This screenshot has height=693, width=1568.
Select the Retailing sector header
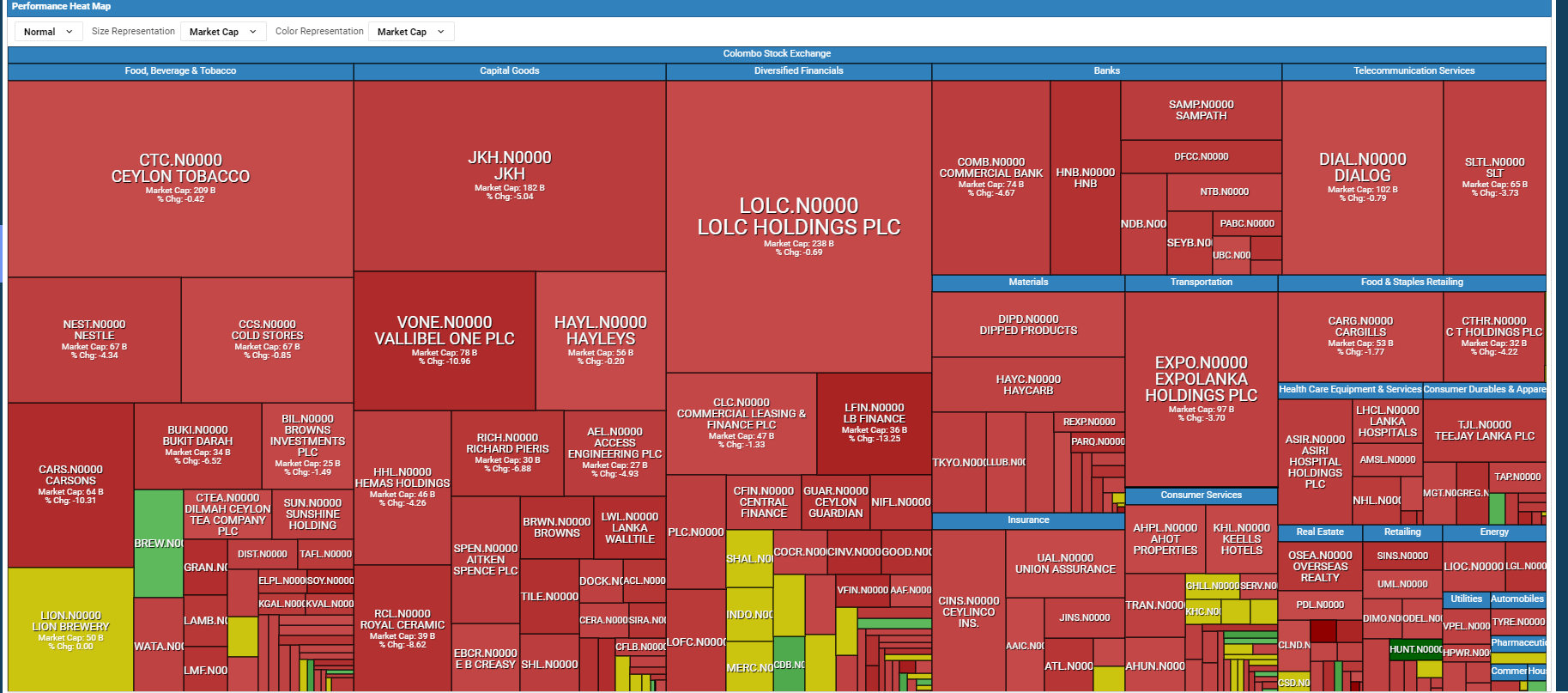coord(1402,532)
